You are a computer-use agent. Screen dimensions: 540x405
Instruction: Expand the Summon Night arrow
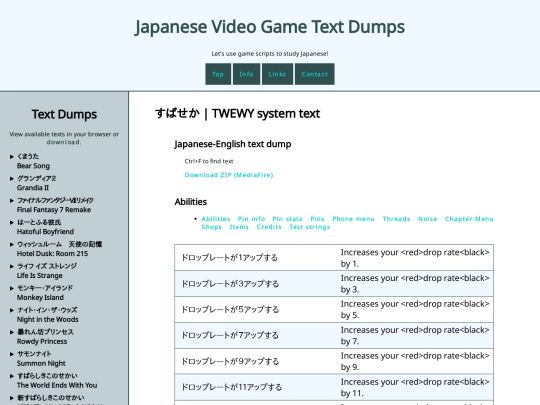tap(12, 354)
